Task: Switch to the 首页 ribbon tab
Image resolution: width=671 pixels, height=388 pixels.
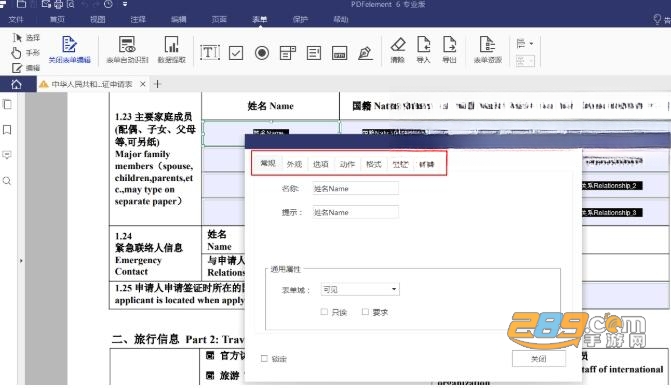Action: (57, 20)
